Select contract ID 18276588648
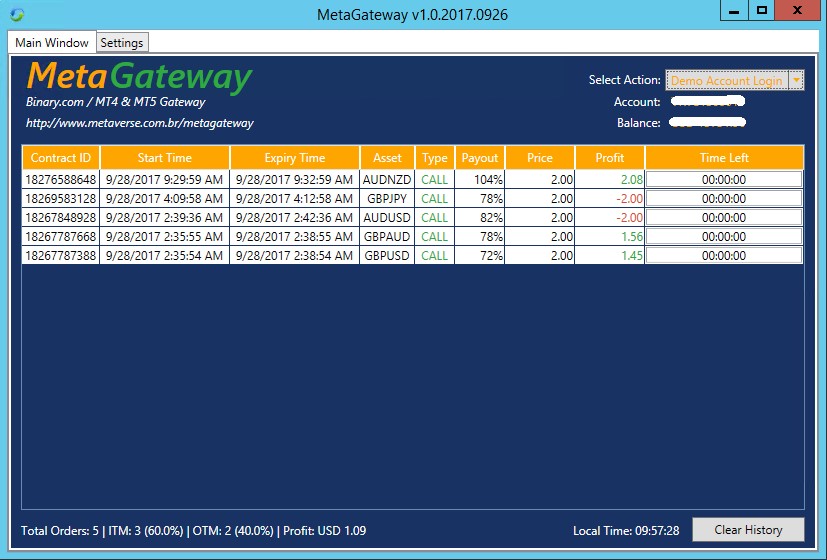This screenshot has height=560, width=827. [61, 180]
